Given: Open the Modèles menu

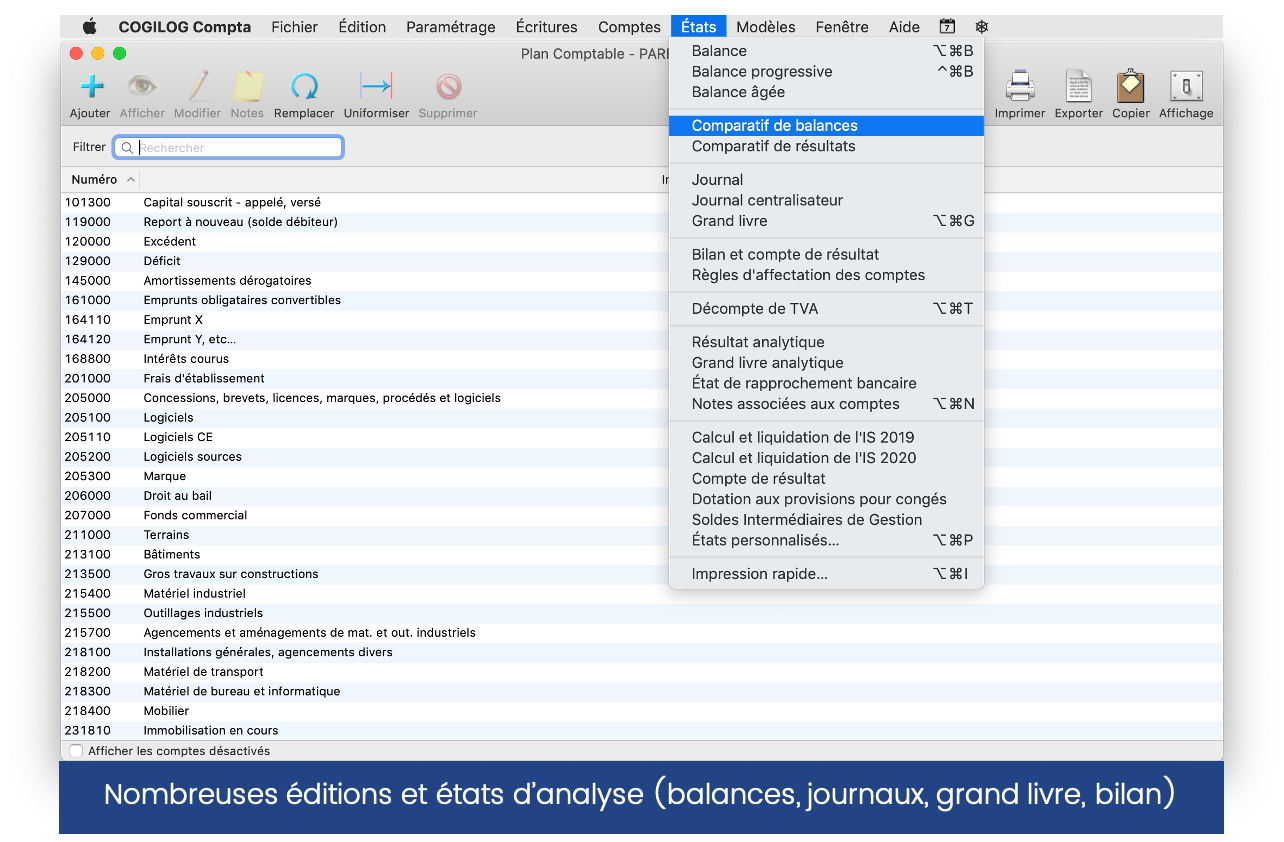Looking at the screenshot, I should click(x=765, y=27).
